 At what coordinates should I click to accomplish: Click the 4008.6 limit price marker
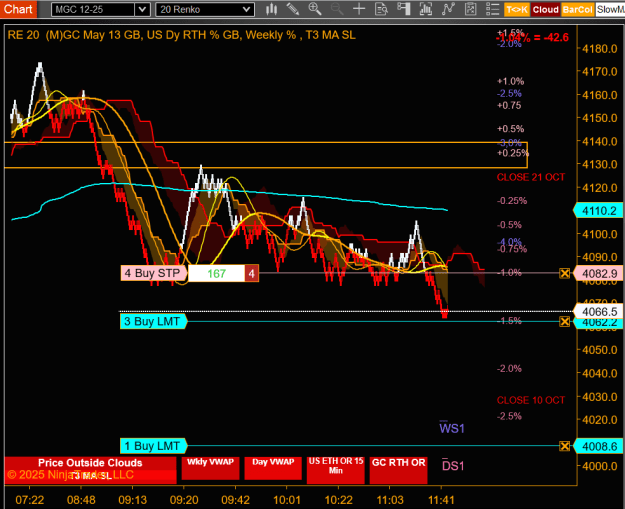tap(599, 446)
